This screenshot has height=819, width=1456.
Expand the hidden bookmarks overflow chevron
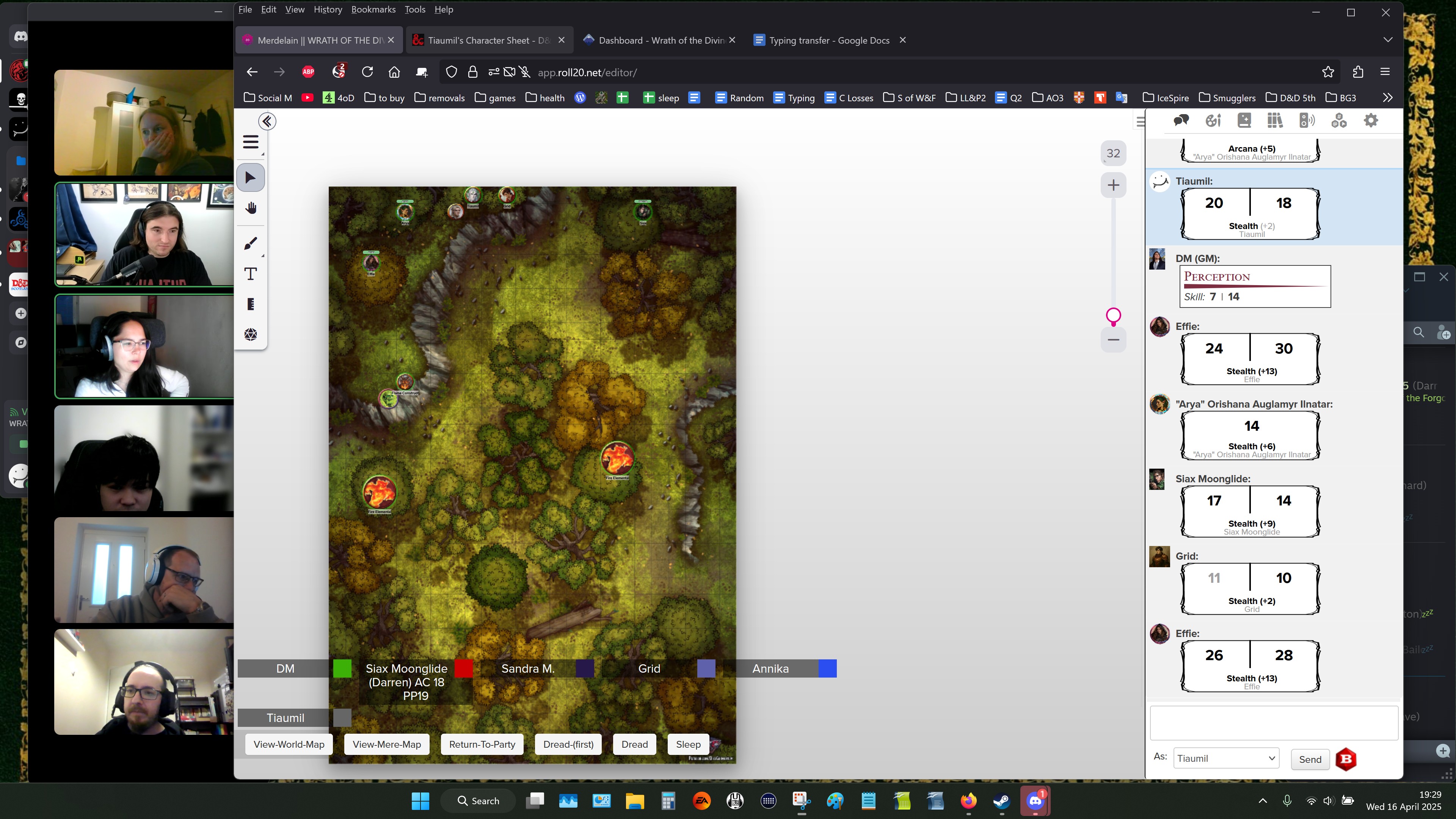point(1388,98)
